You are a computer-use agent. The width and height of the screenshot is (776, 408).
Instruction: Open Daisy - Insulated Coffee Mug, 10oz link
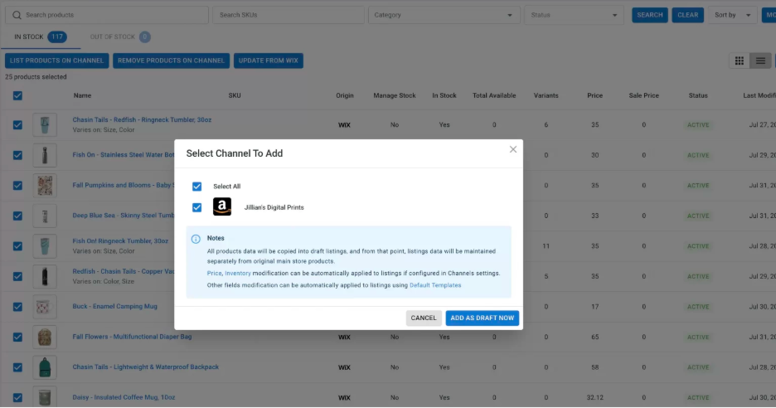(124, 397)
